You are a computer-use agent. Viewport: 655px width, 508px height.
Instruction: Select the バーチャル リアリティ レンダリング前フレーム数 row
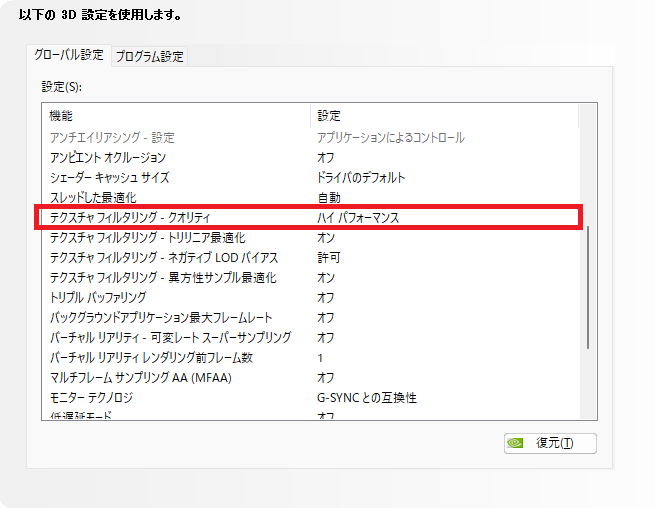pos(311,358)
